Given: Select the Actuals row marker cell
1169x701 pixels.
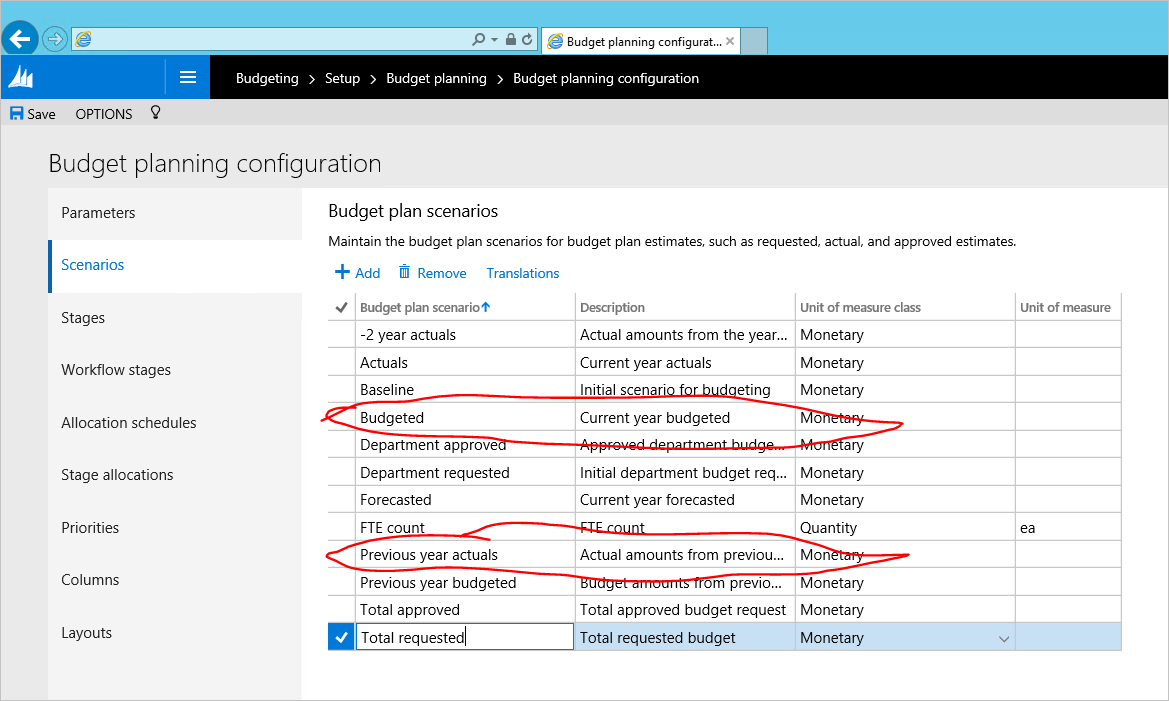Looking at the screenshot, I should tap(341, 362).
